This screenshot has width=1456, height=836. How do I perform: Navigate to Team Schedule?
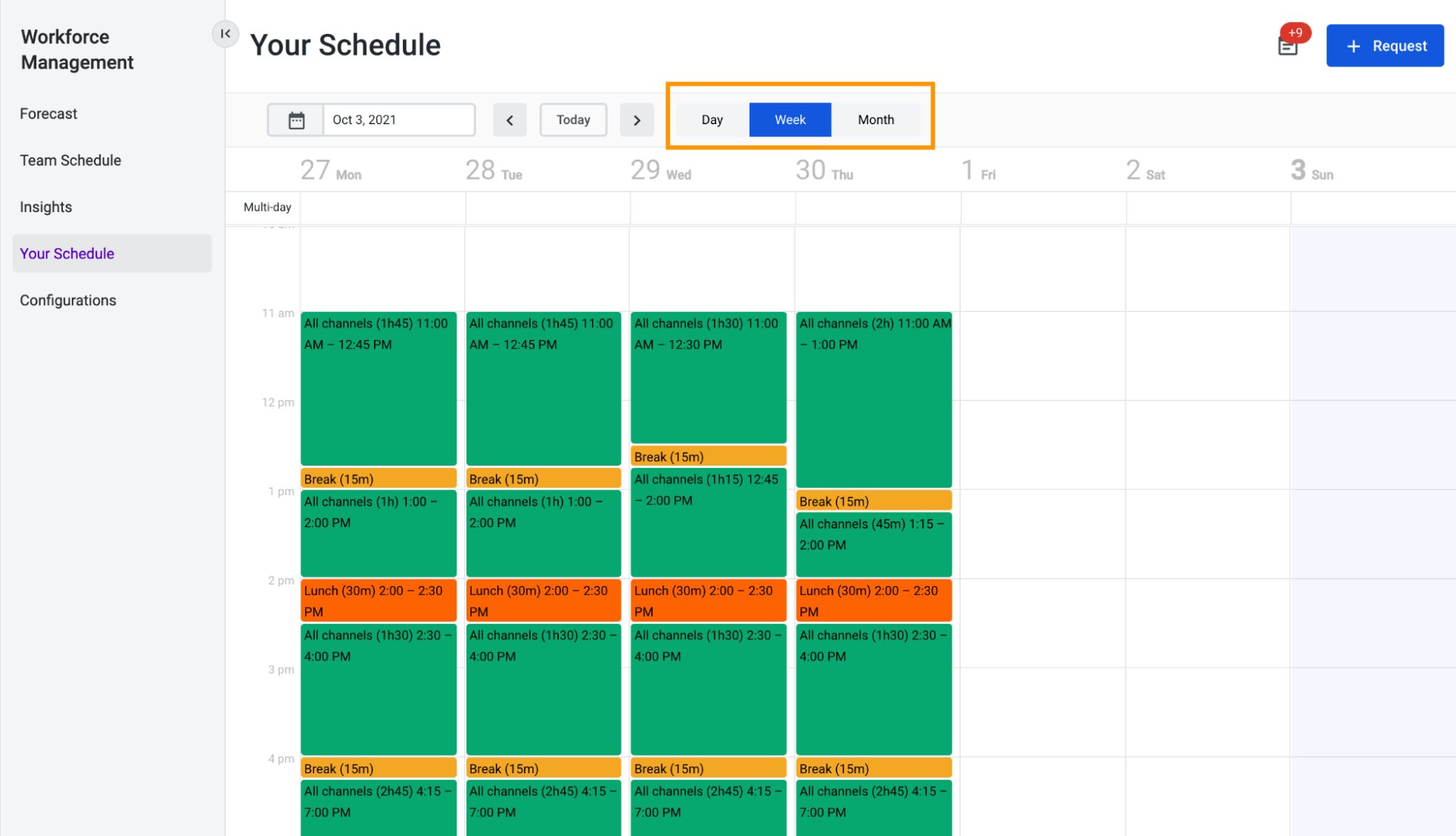(70, 160)
